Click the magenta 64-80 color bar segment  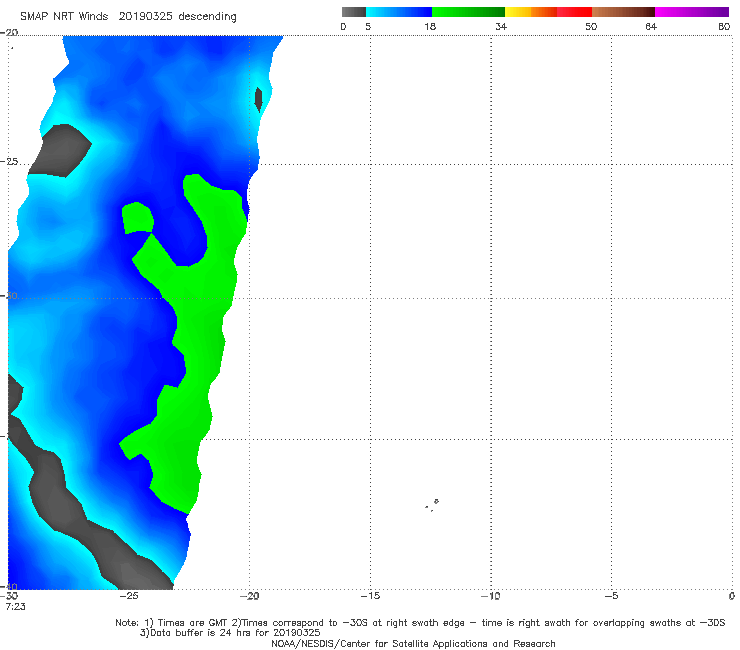coord(692,12)
